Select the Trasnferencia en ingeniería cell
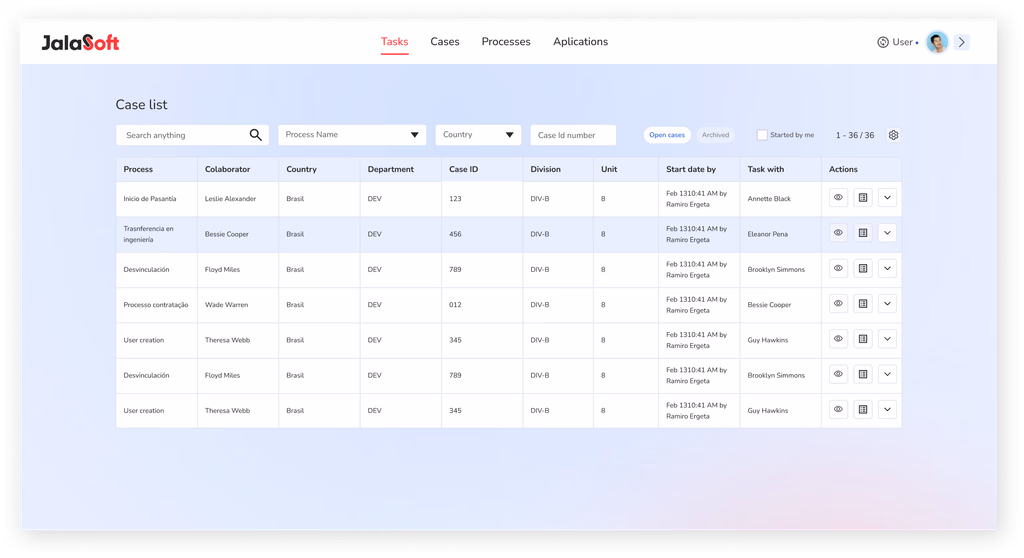The width and height of the screenshot is (1024, 558). click(157, 234)
